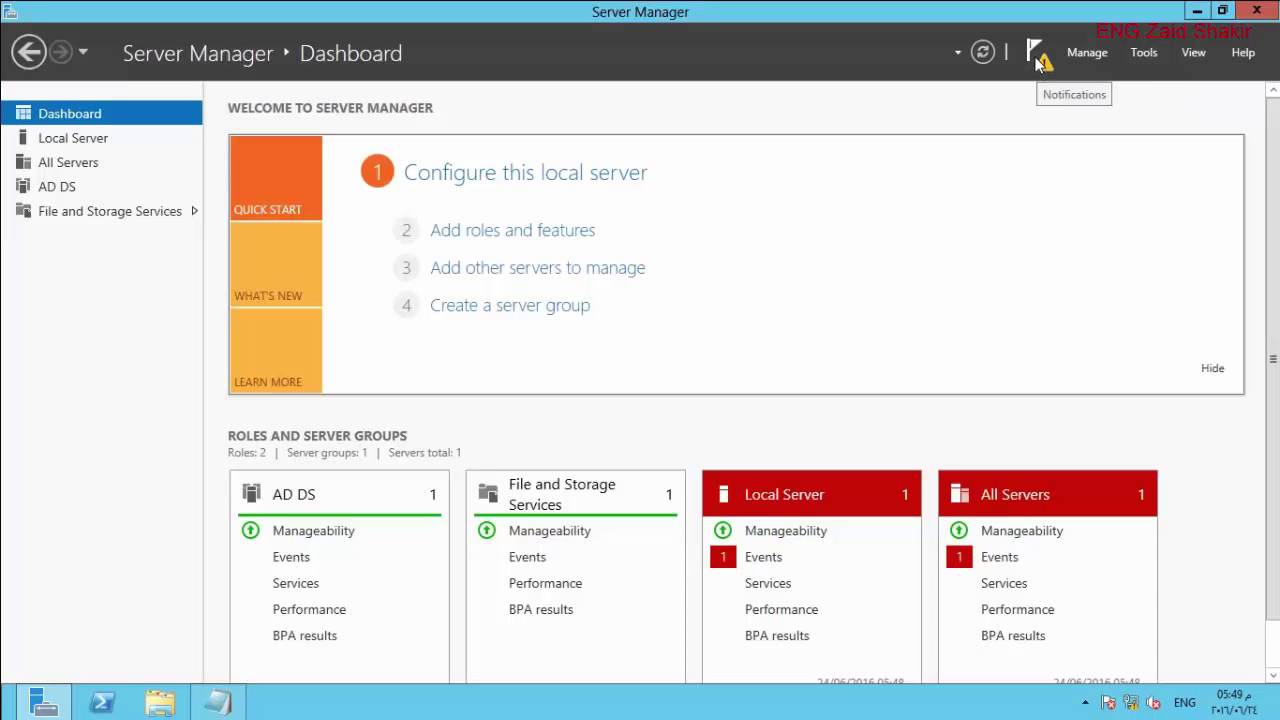1280x720 pixels.
Task: Click File and Storage Services sidebar icon
Action: pyautogui.click(x=23, y=211)
